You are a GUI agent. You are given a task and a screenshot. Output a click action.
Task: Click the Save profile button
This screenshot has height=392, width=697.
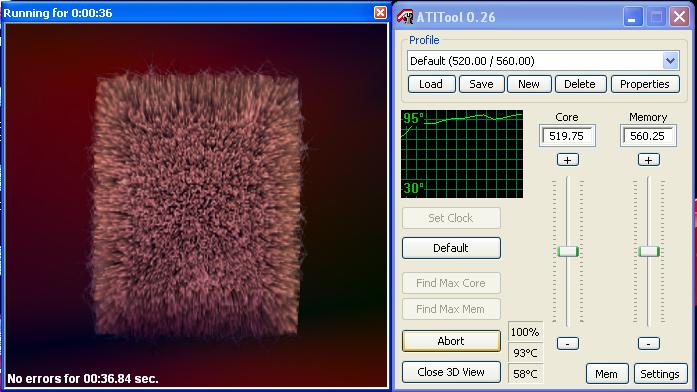click(x=481, y=84)
